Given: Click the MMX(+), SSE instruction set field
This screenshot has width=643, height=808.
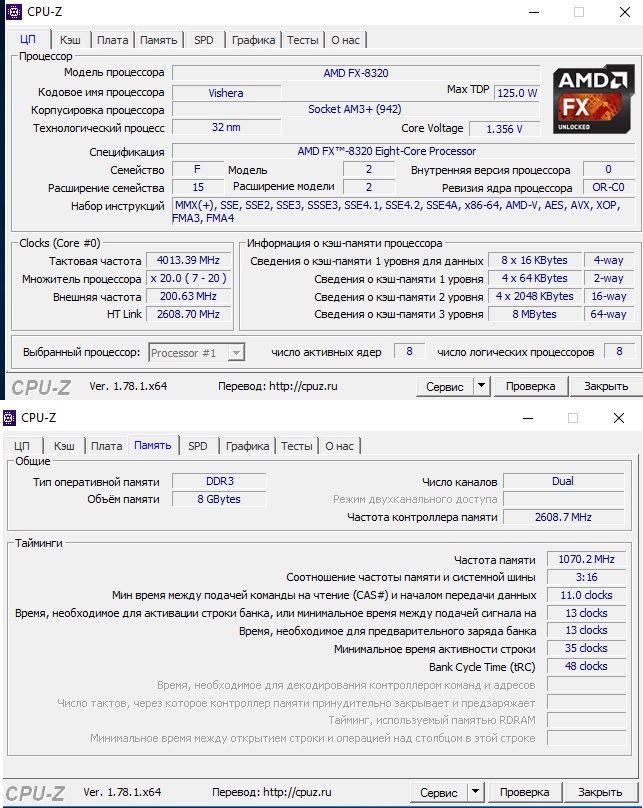Looking at the screenshot, I should pyautogui.click(x=403, y=211).
